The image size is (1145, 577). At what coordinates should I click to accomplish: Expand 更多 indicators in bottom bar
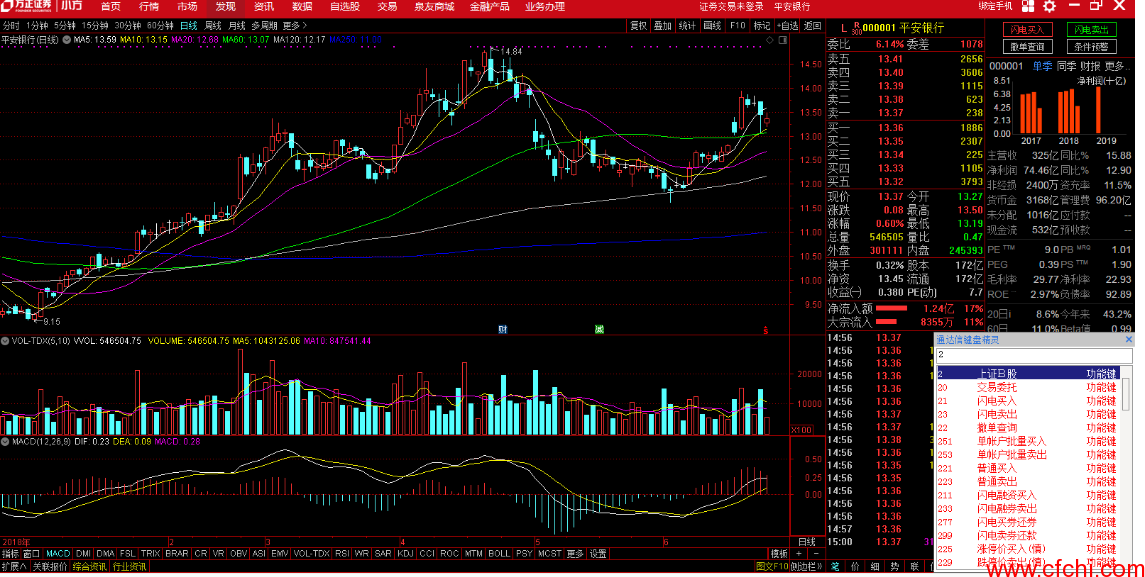575,554
